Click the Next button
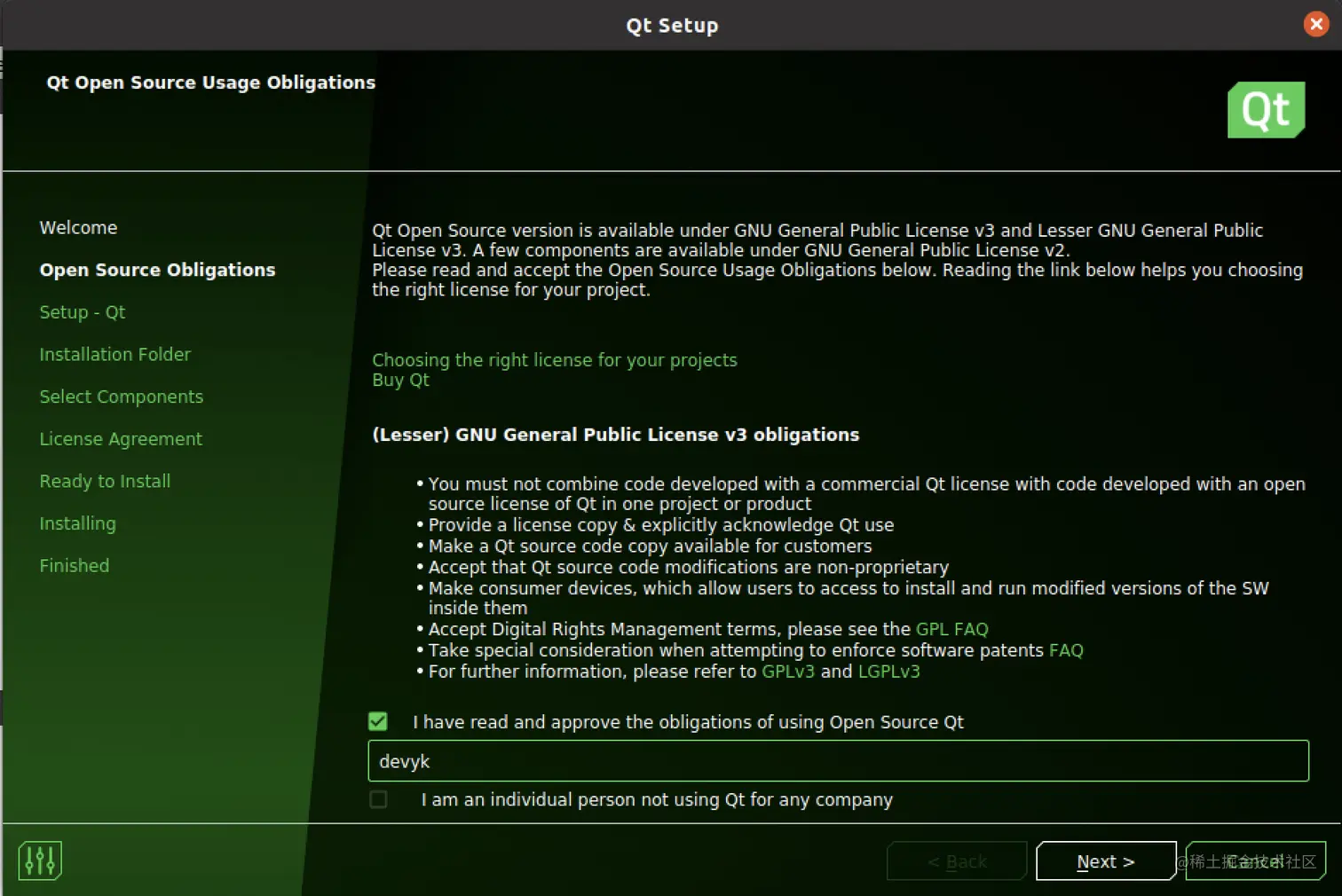This screenshot has height=896, width=1342. [1106, 861]
